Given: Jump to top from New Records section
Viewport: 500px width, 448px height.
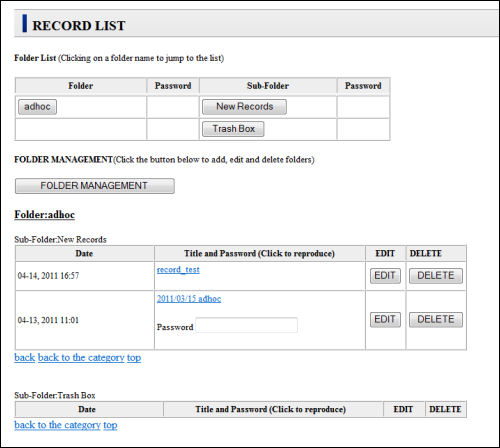Looking at the screenshot, I should (134, 358).
